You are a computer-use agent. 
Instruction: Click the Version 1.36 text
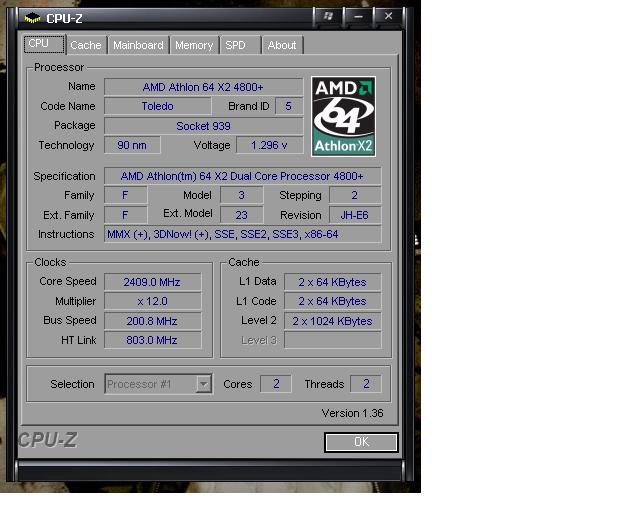[x=352, y=413]
